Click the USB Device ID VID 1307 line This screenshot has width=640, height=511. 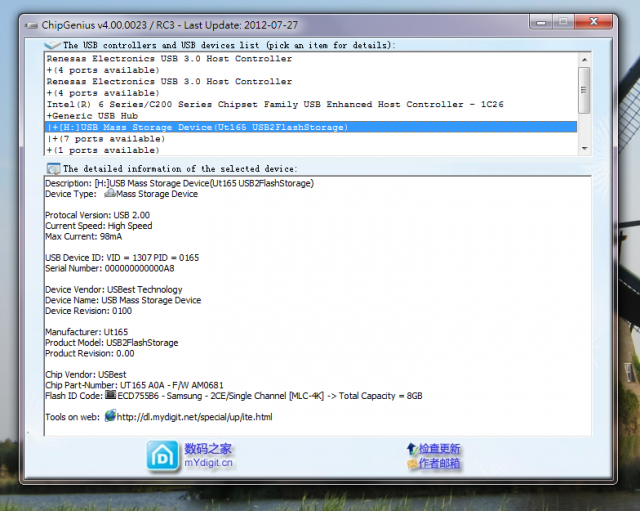click(122, 257)
